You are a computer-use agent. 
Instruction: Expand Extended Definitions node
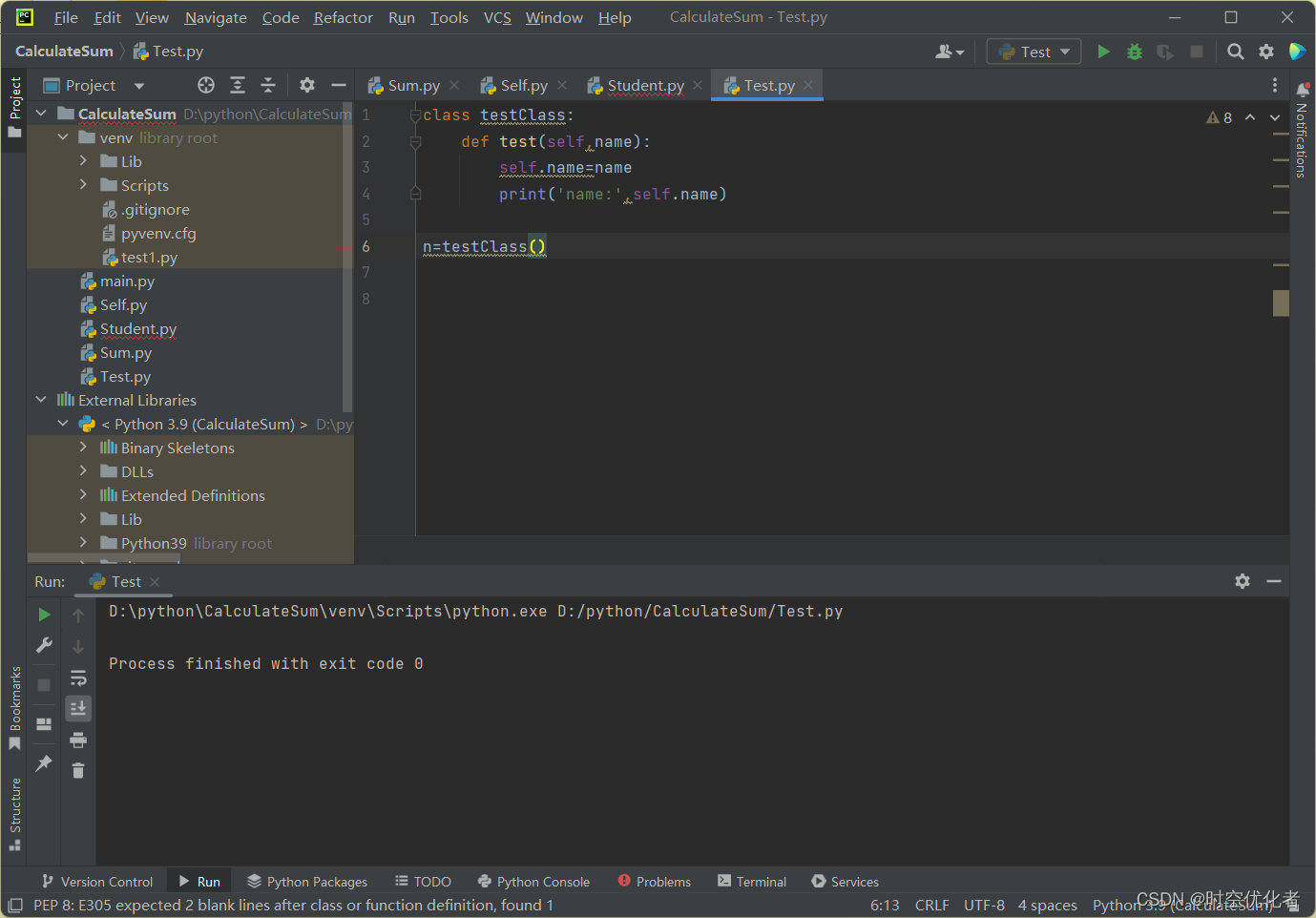coord(83,495)
